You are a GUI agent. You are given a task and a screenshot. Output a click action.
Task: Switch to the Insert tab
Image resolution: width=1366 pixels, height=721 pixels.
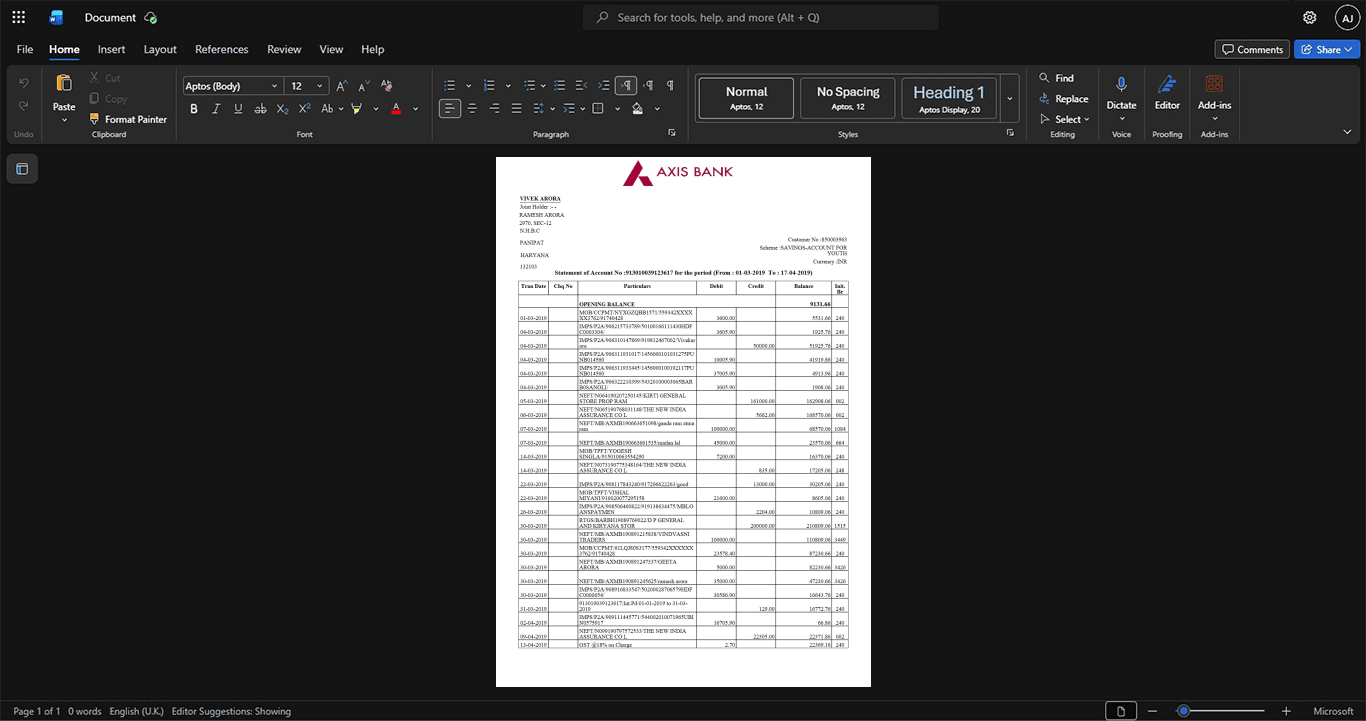pos(111,49)
